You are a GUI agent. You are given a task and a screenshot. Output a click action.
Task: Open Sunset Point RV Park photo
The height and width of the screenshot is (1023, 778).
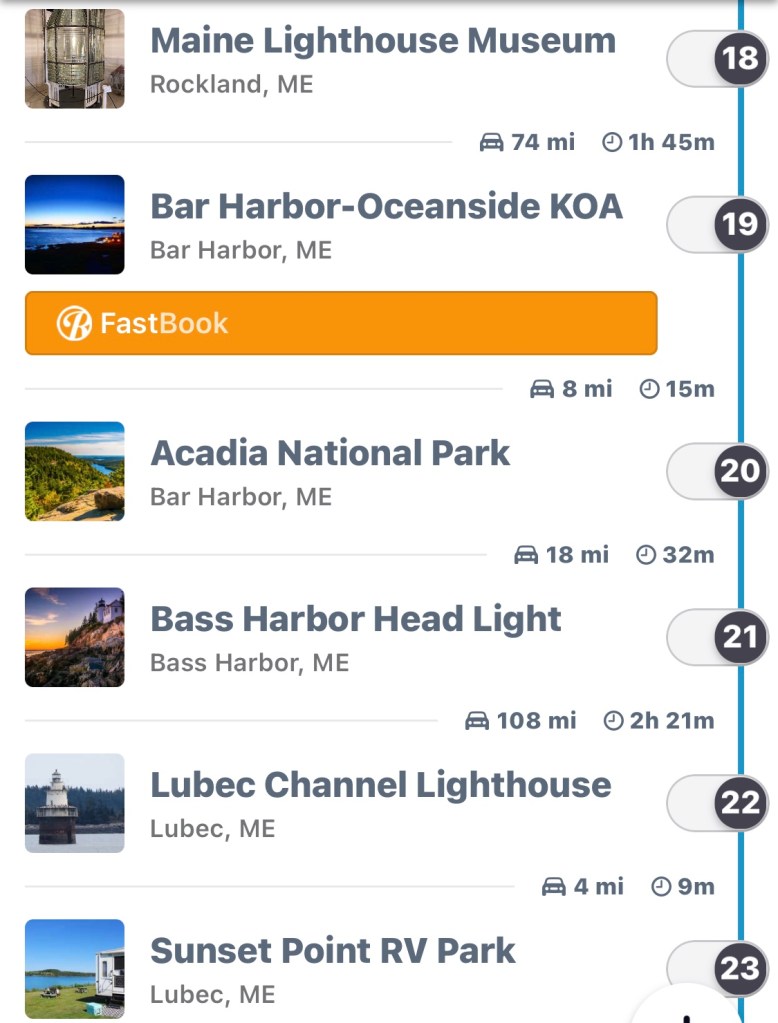(75, 968)
